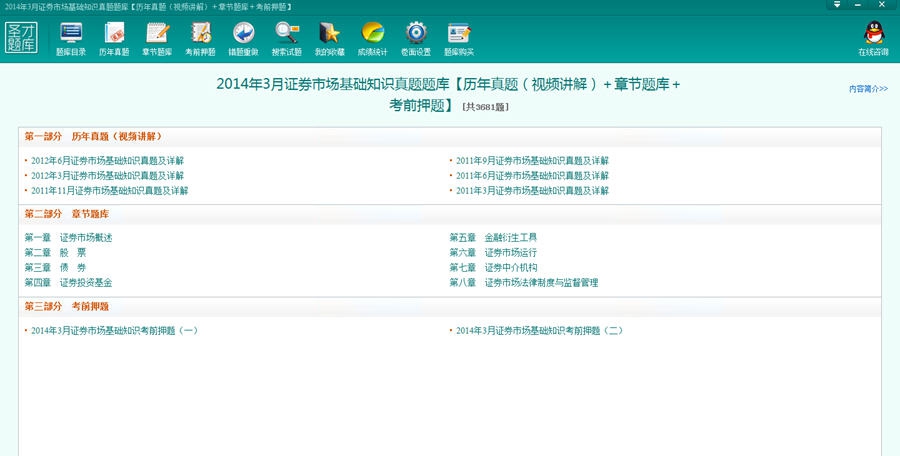
Task: Open 2011年9月证券市场基础知识真题及详解
Action: [532, 161]
